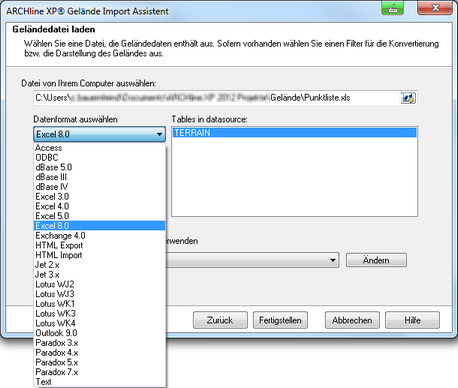The image size is (458, 388).
Task: Click the Ändern button
Action: pyautogui.click(x=376, y=260)
